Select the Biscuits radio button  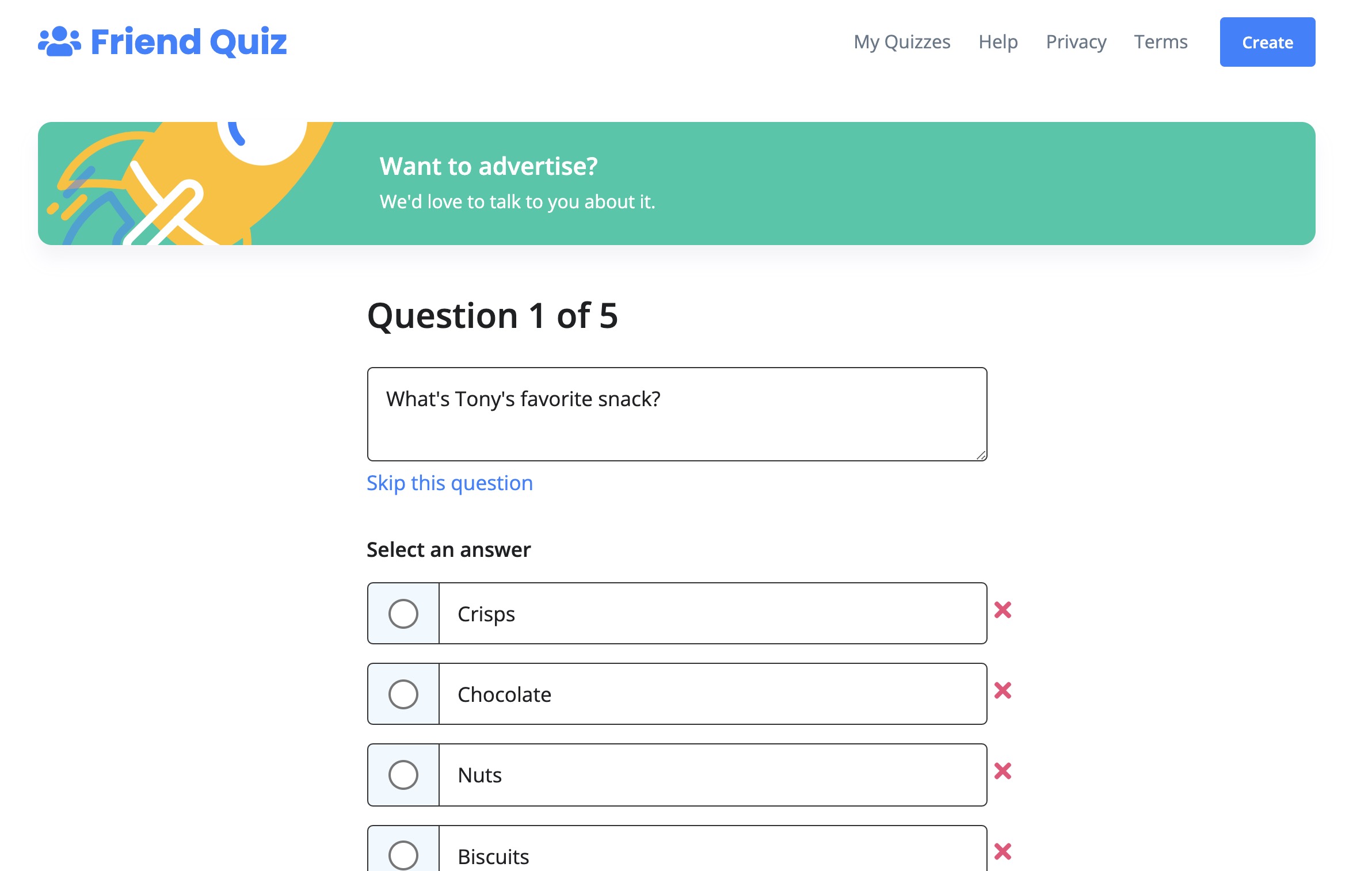[403, 855]
